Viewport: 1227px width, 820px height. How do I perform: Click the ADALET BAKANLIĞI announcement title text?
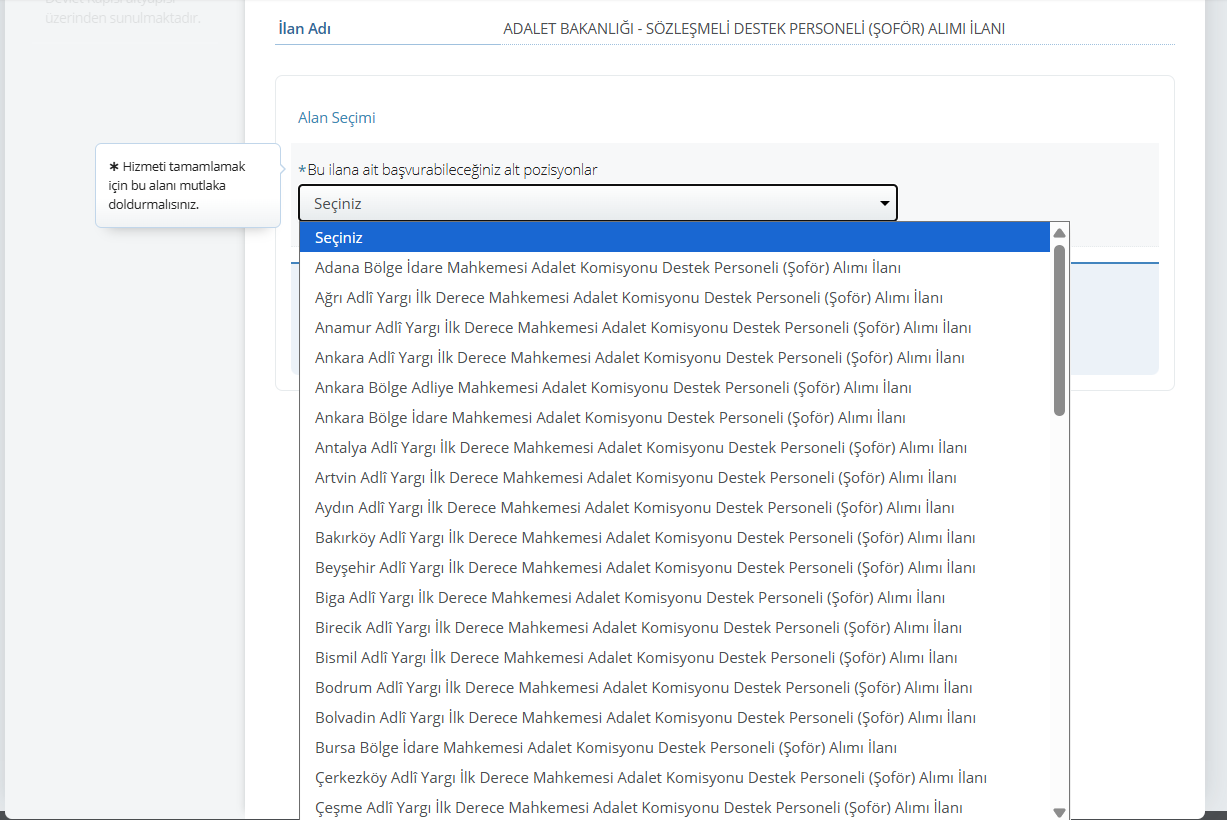(754, 29)
